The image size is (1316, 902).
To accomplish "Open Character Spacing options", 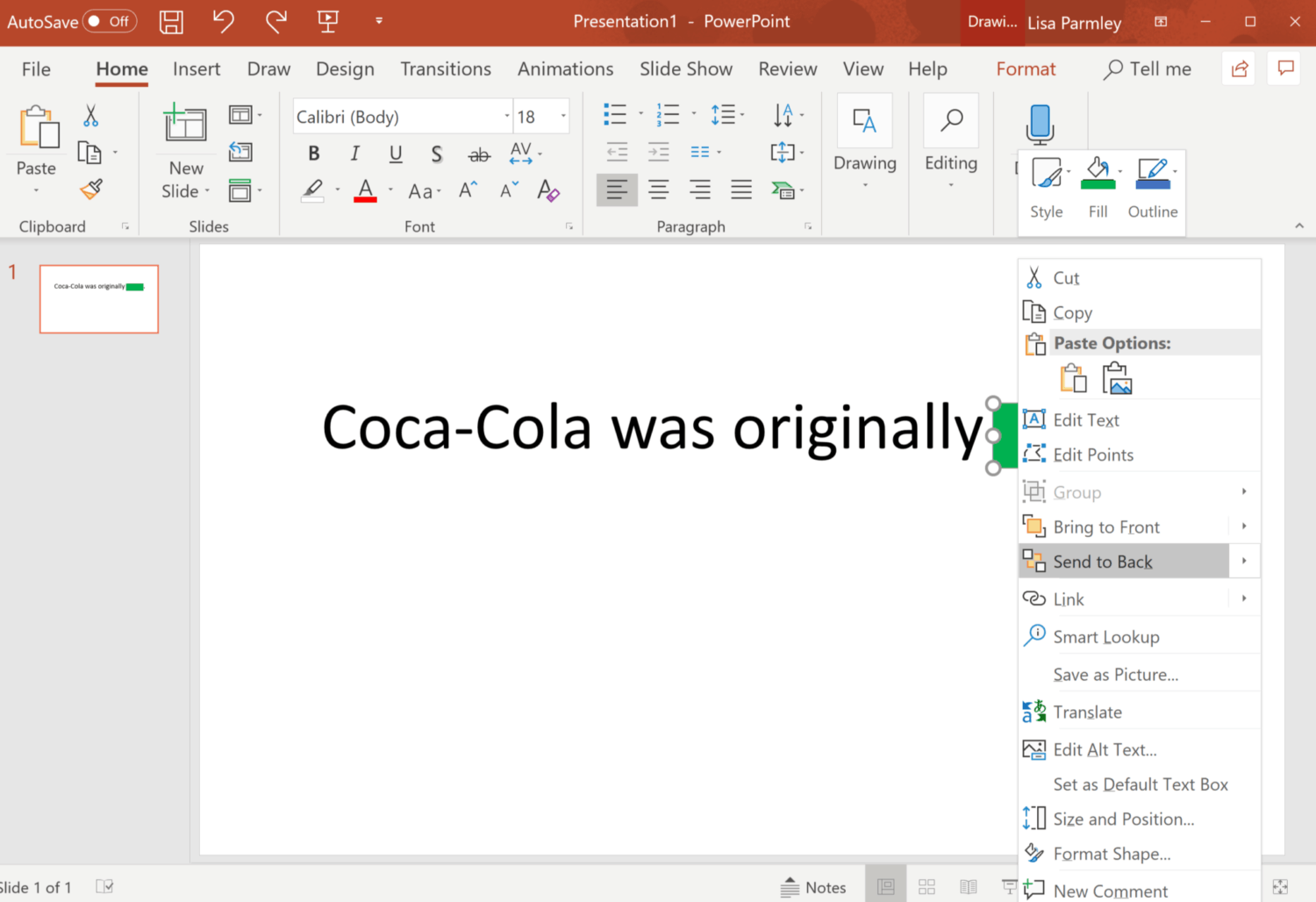I will pyautogui.click(x=526, y=154).
